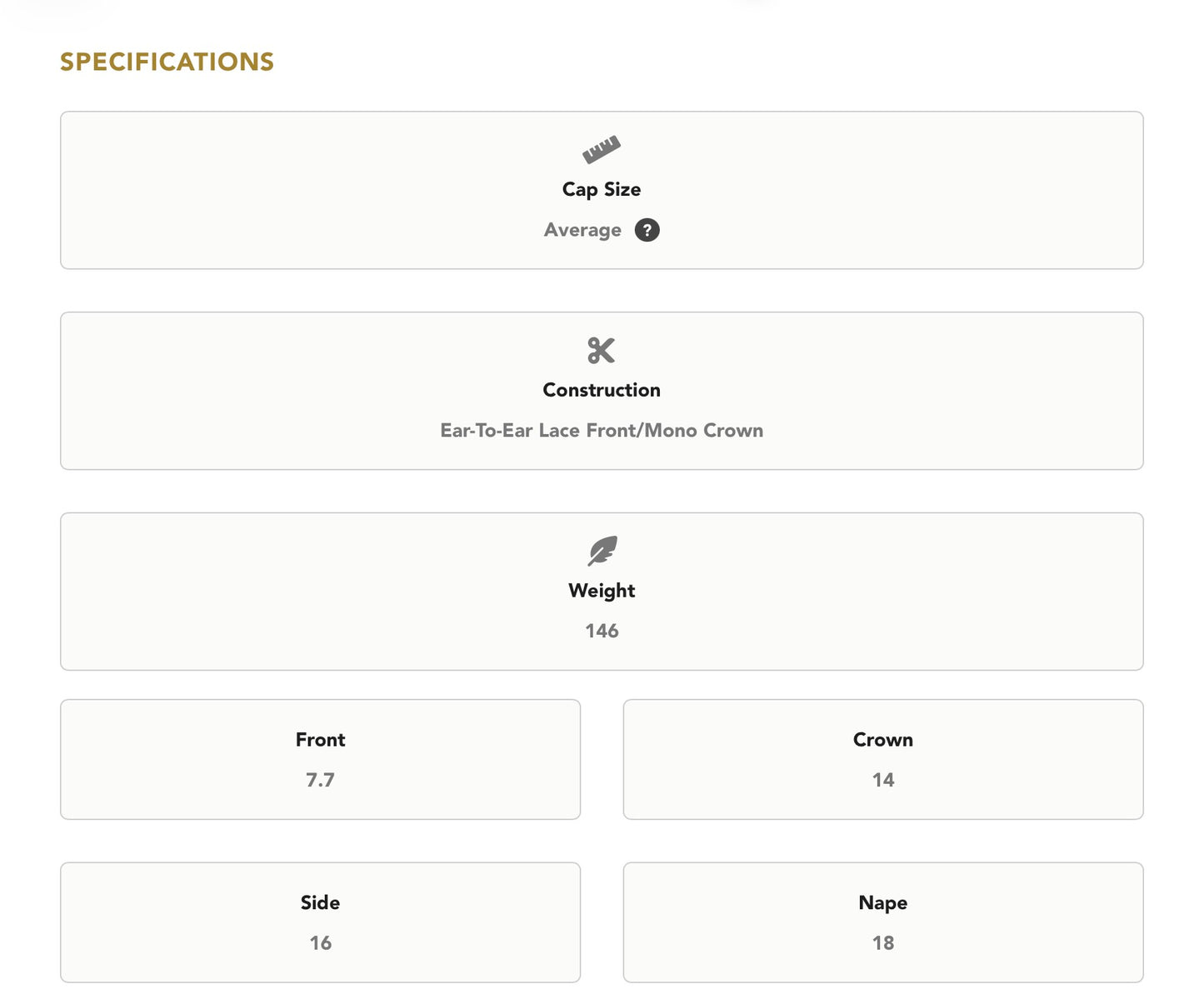Click the Side measurement label
The width and height of the screenshot is (1204, 1004).
coord(320,902)
